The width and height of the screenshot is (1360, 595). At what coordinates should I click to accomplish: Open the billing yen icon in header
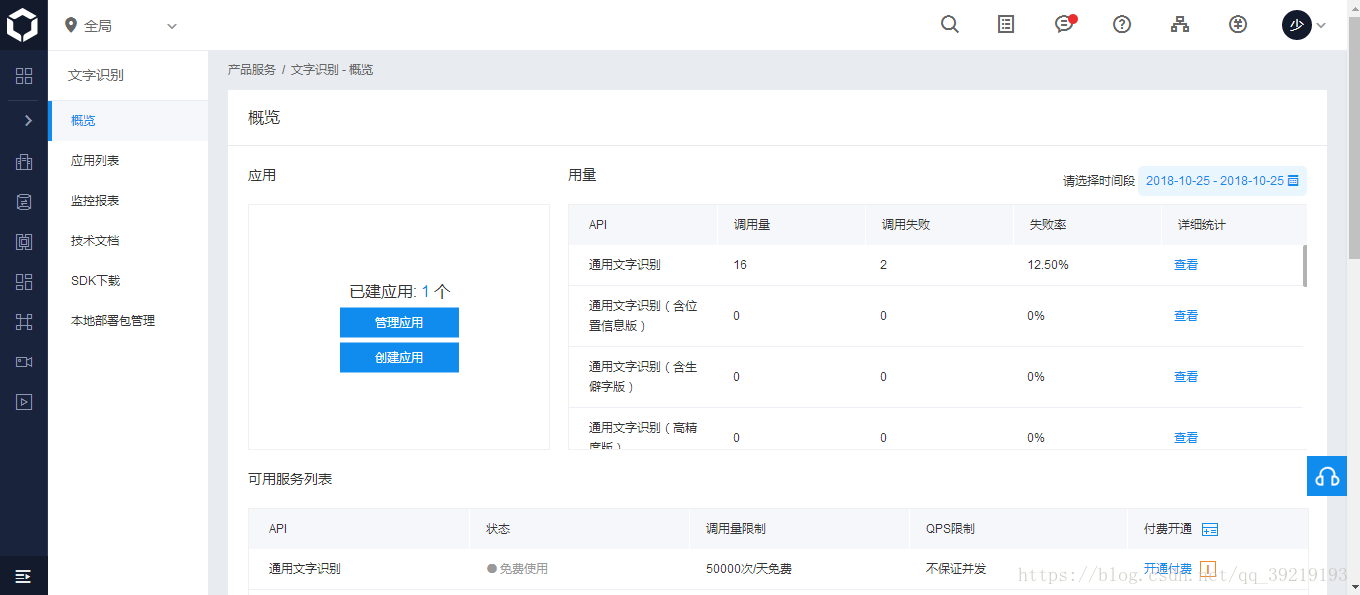coord(1238,25)
